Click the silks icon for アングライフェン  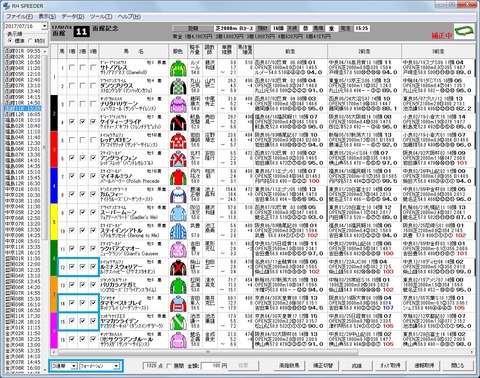coord(178,158)
